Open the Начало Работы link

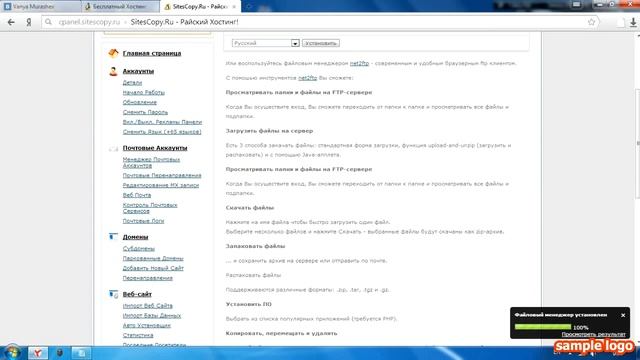coord(144,92)
